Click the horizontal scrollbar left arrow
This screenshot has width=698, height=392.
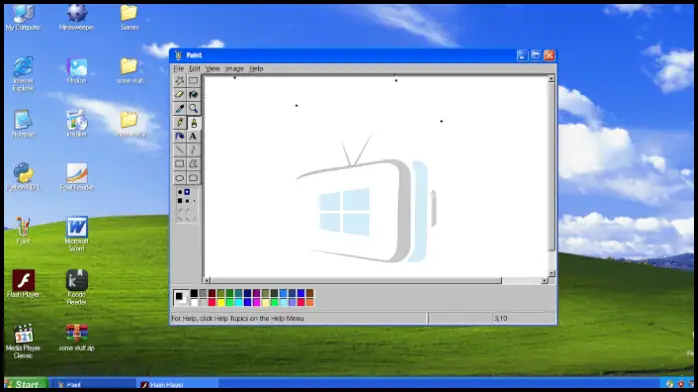coord(207,281)
